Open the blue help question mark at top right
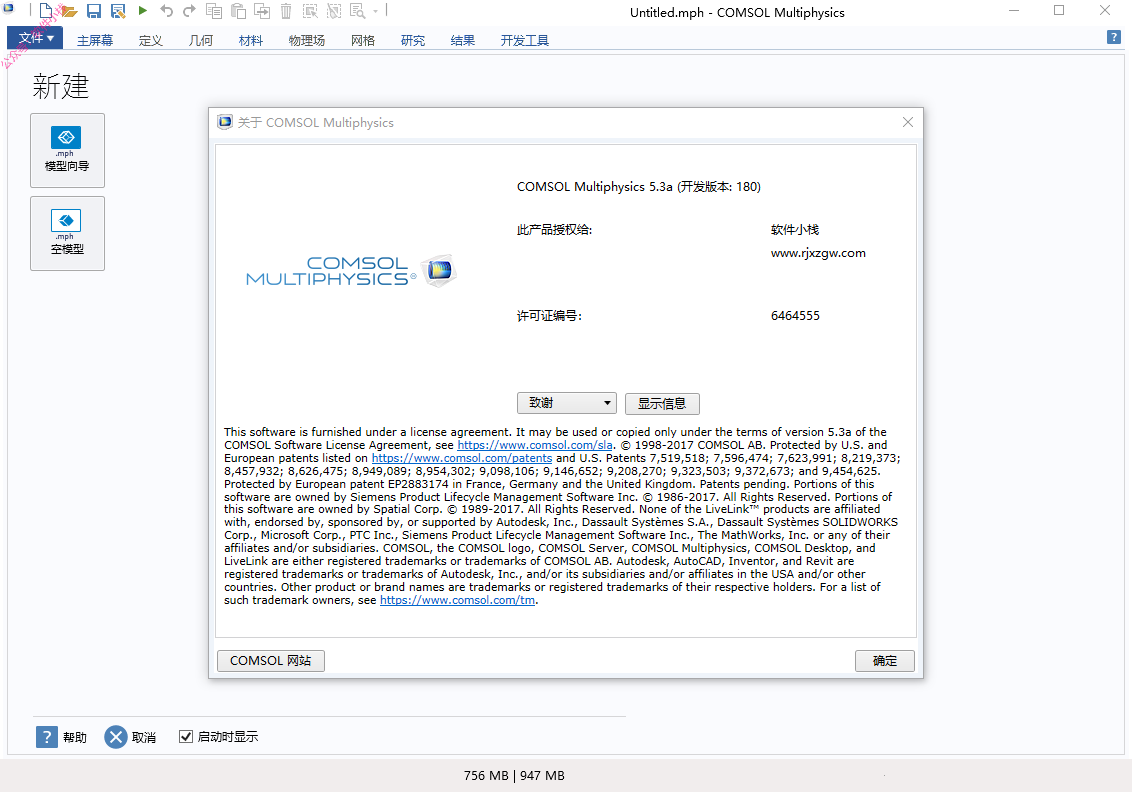Screen dimensions: 1132x792 click(x=1114, y=37)
